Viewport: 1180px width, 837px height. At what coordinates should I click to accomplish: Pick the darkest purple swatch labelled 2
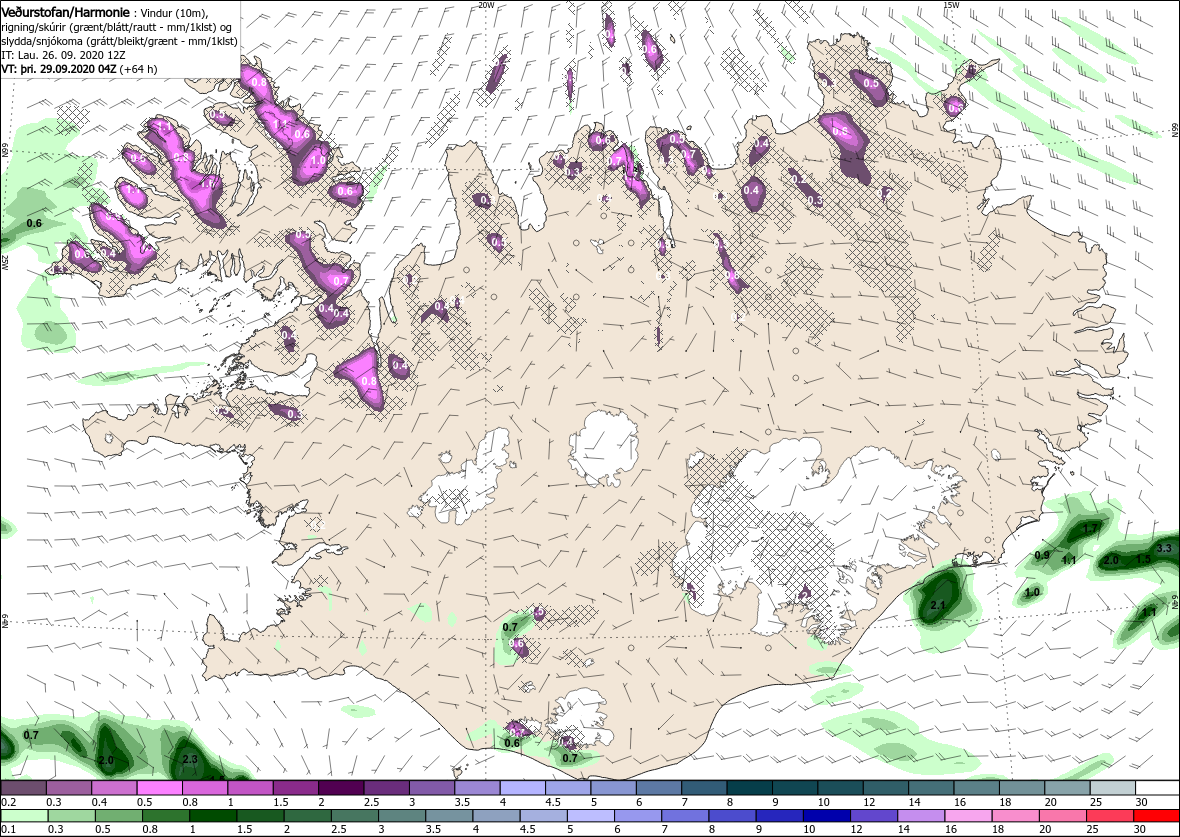(x=343, y=787)
